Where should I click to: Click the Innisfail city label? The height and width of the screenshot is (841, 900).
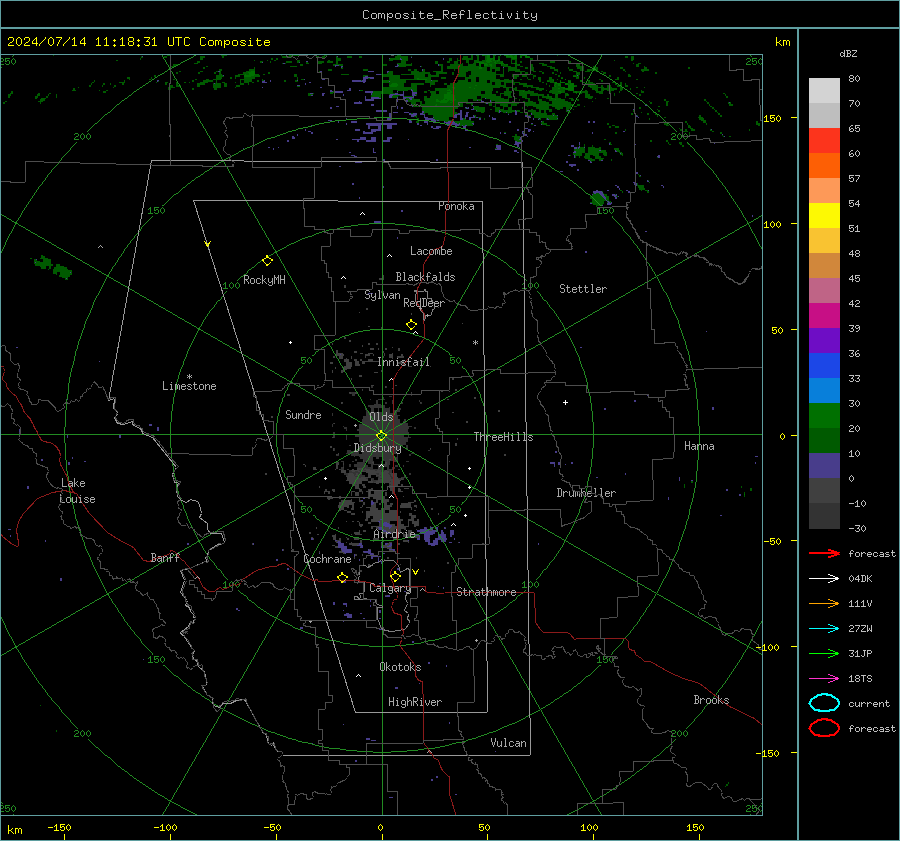coord(403,362)
